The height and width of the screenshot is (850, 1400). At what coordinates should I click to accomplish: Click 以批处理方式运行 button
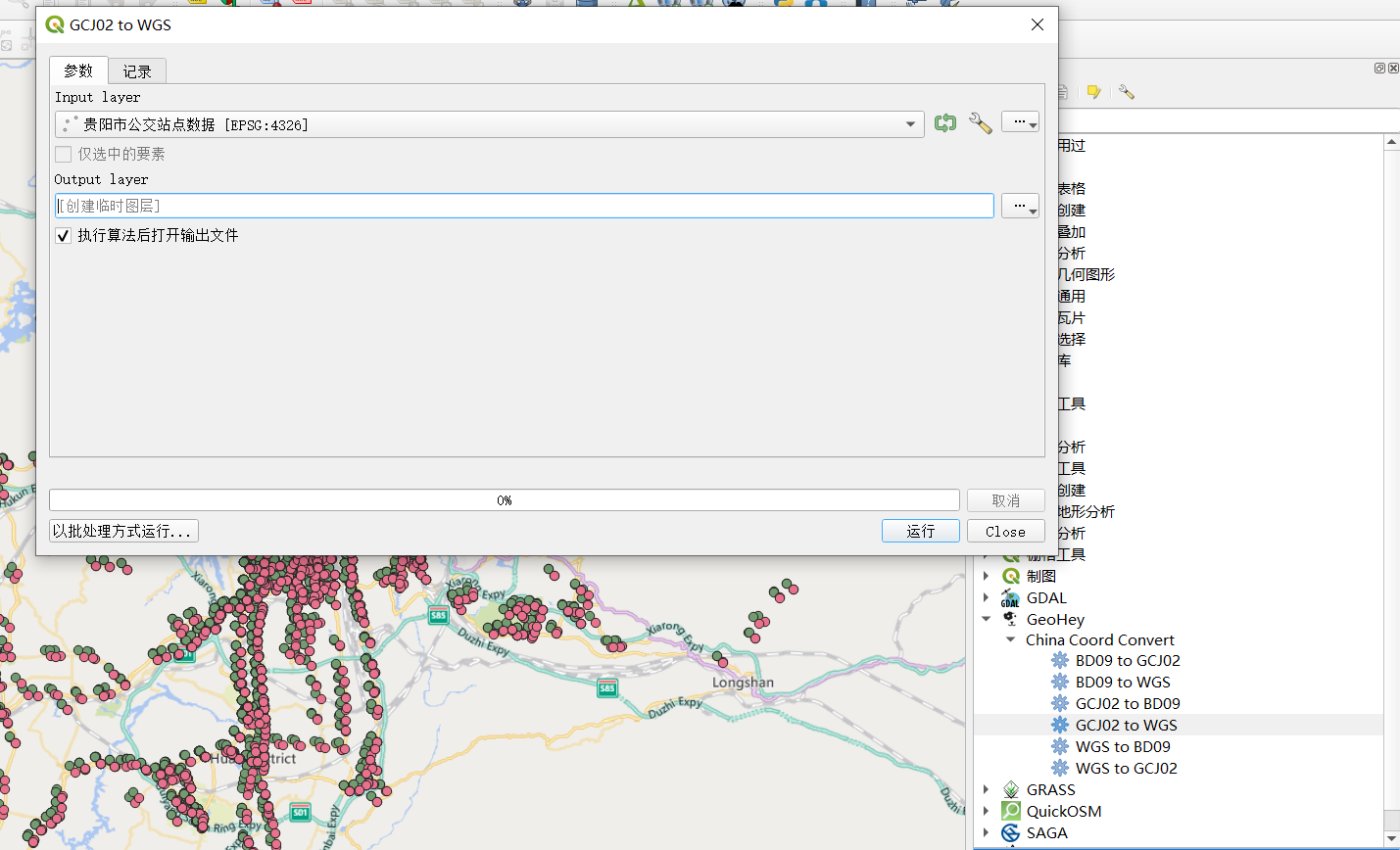tap(123, 531)
